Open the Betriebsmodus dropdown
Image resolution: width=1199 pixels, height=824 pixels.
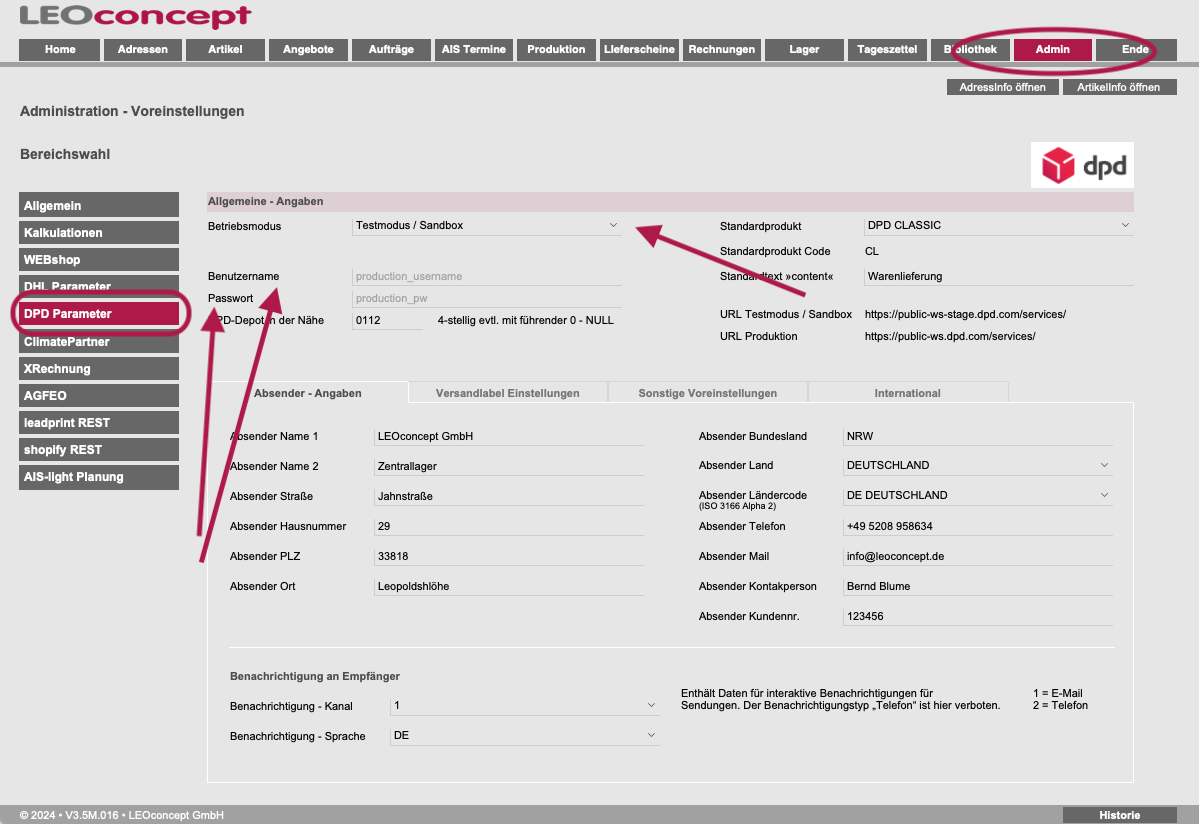(x=486, y=225)
